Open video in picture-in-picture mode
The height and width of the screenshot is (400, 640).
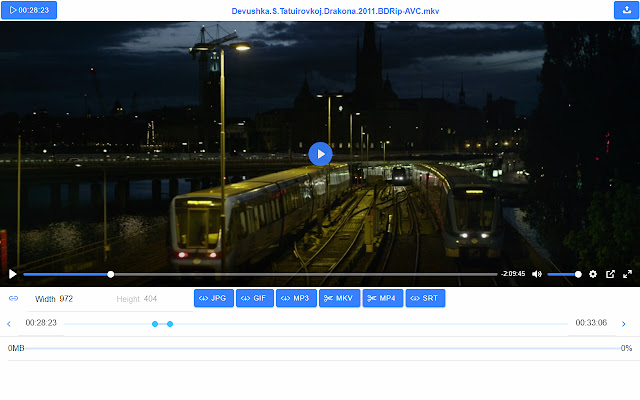pyautogui.click(x=610, y=274)
